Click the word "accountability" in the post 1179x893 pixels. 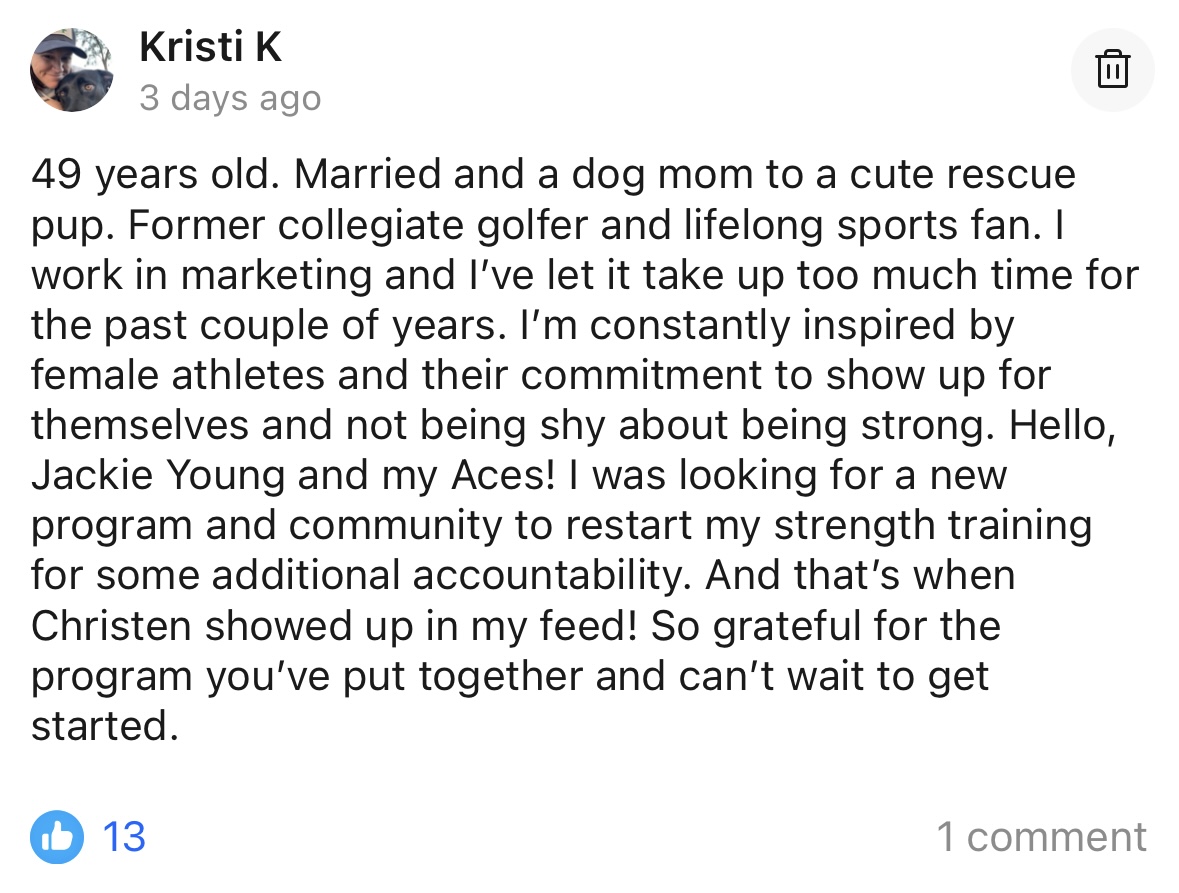coord(552,577)
